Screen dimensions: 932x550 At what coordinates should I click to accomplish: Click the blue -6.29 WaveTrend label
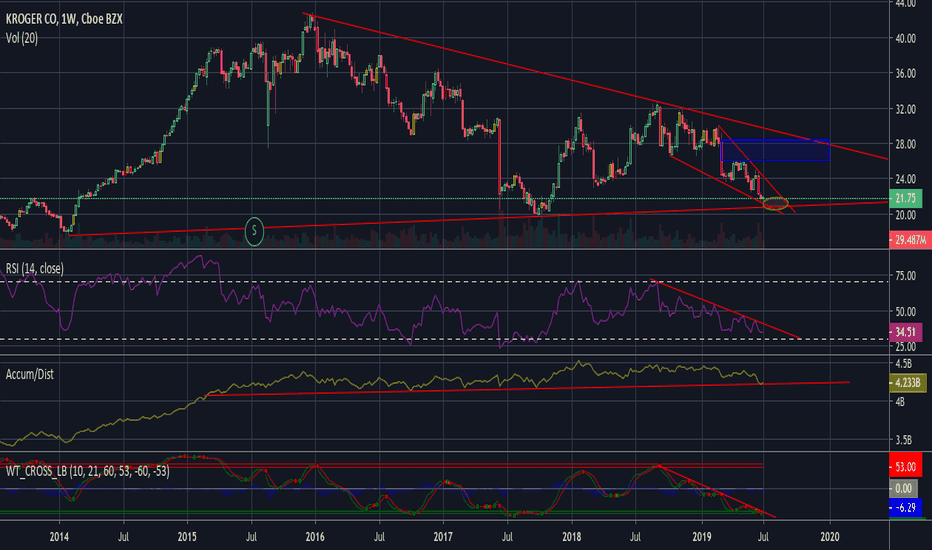906,508
